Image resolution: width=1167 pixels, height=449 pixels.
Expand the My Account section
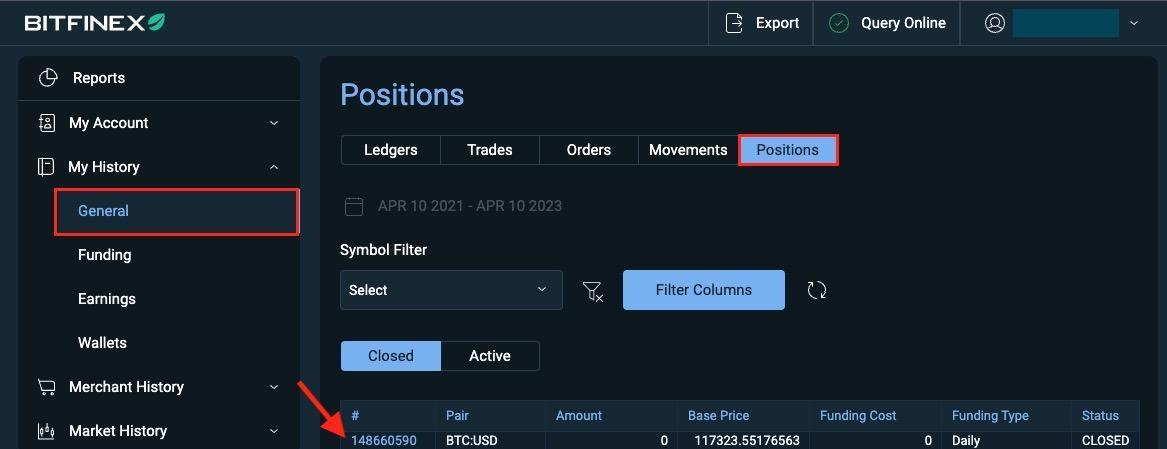(x=274, y=123)
